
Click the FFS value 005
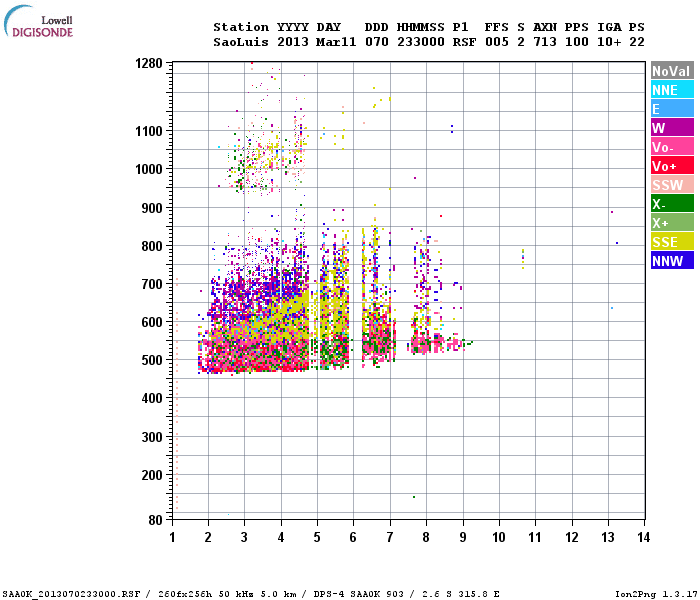click(x=496, y=42)
